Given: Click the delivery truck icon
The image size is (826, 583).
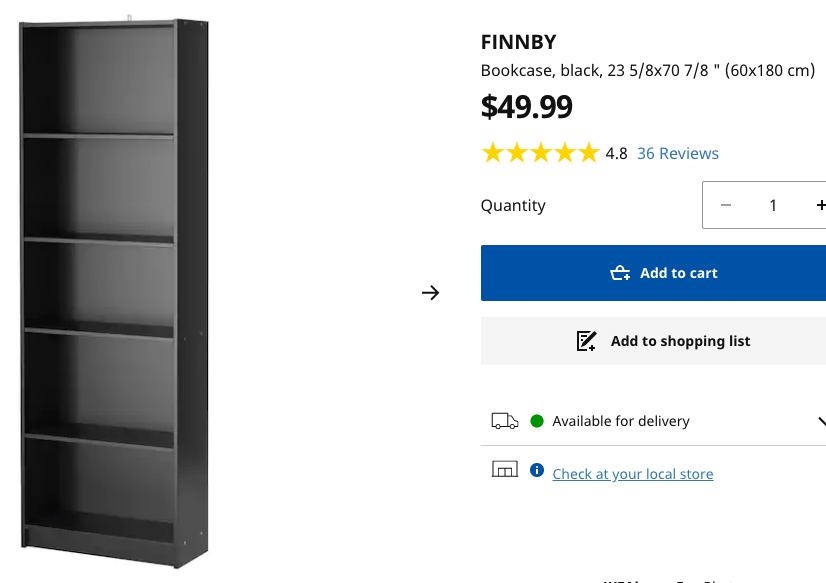Looking at the screenshot, I should point(505,421).
